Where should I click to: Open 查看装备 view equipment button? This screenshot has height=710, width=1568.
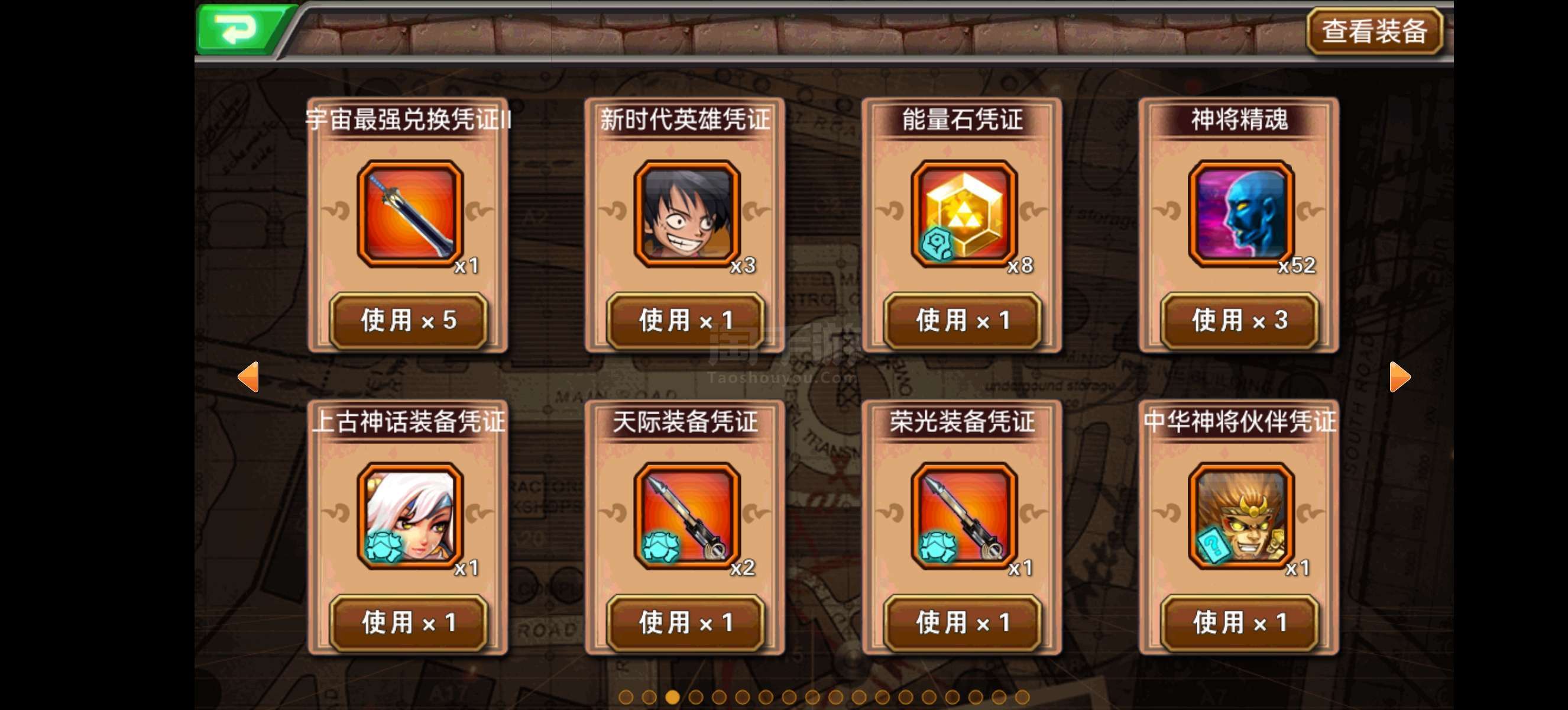(1375, 31)
